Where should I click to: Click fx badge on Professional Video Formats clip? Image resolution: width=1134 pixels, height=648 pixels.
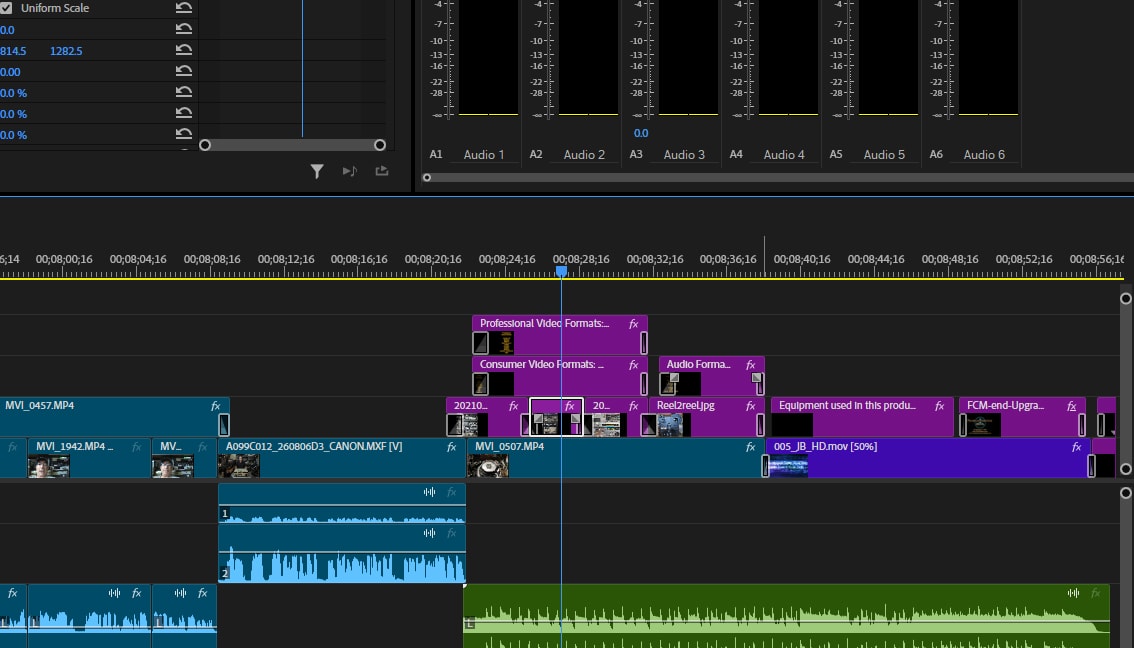pos(634,323)
